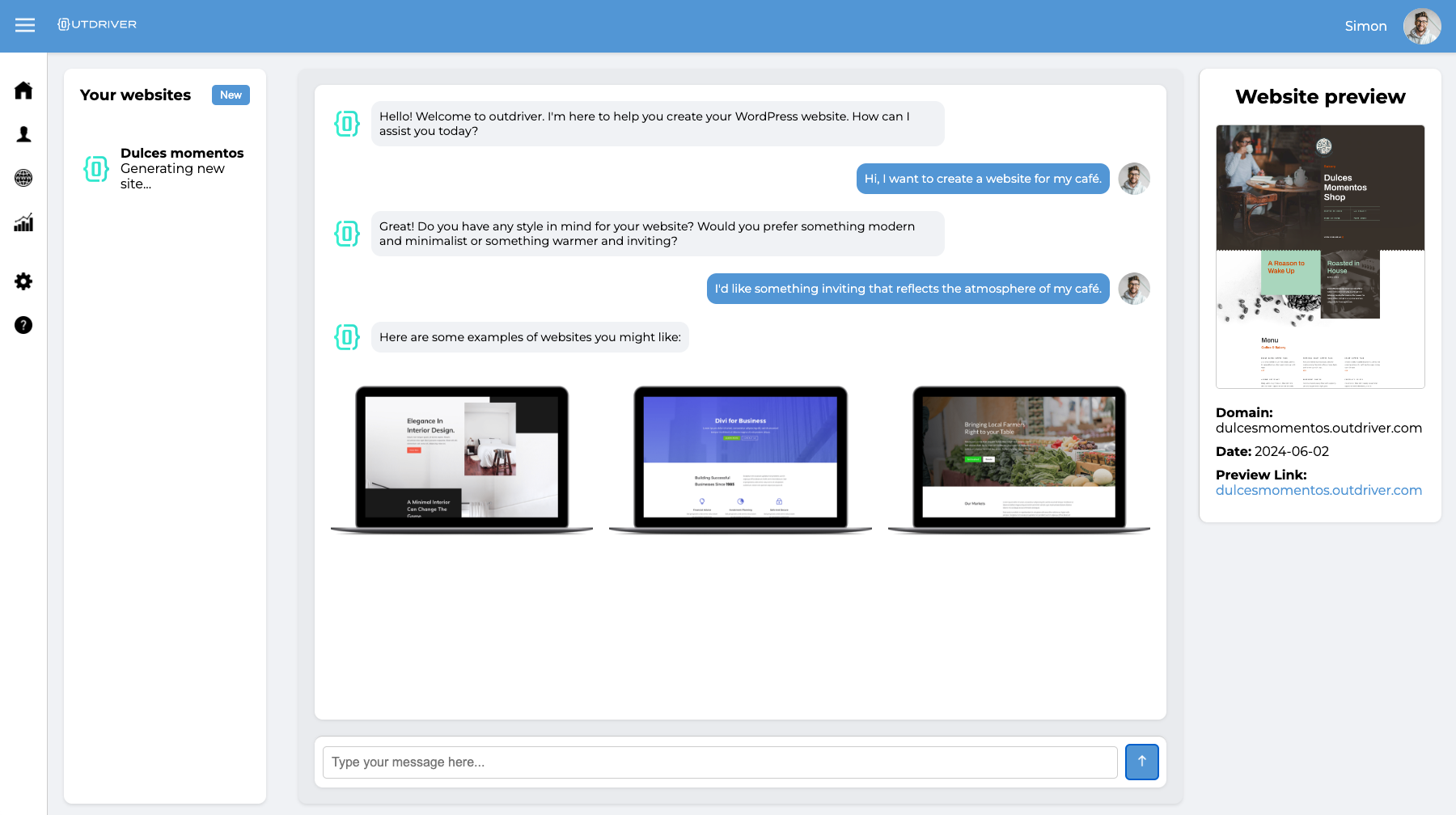Open Simon's profile avatar in header
The height and width of the screenshot is (815, 1456).
[1421, 26]
